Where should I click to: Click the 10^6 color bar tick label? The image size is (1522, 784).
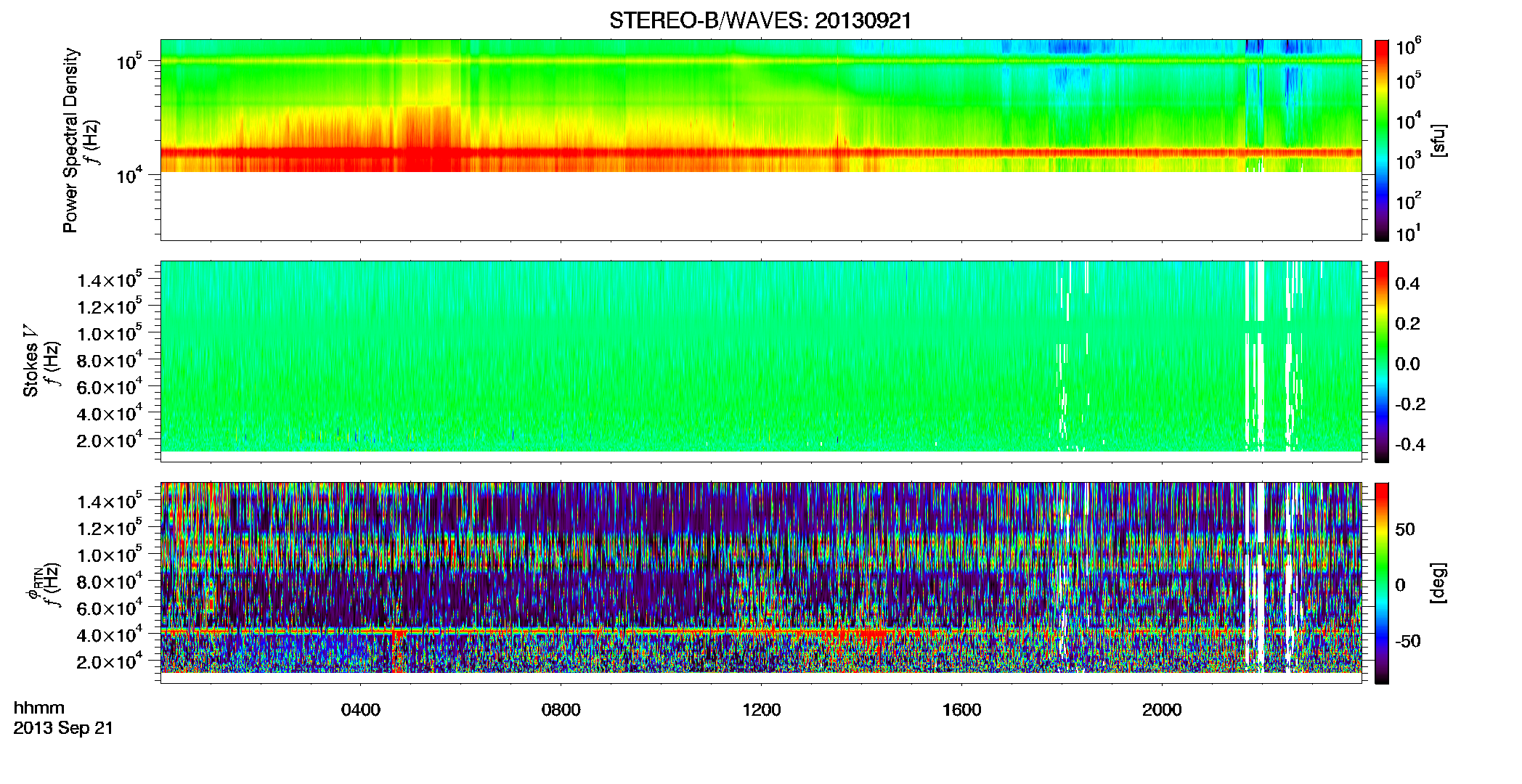pos(1409,46)
